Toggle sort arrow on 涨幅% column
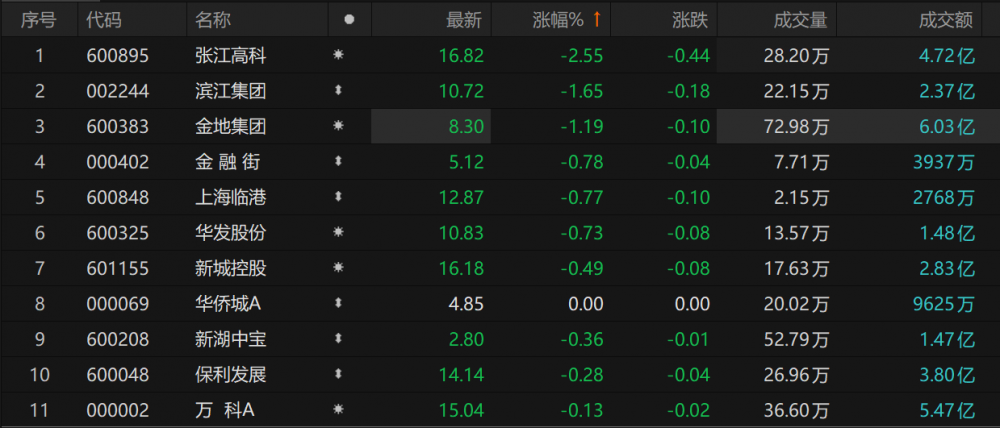This screenshot has width=1000, height=428. (x=597, y=19)
